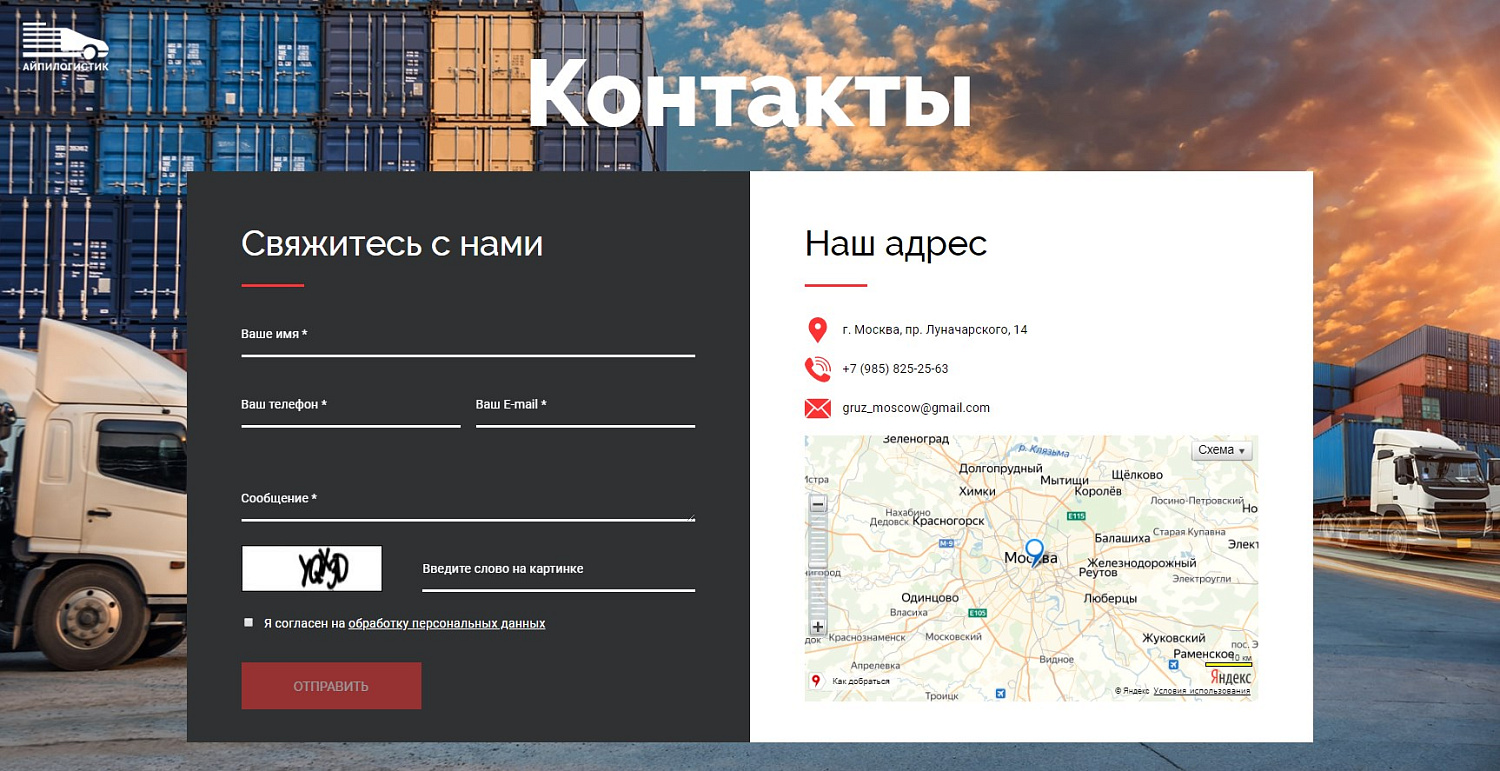Click the airplane airport icon near Раменское
The width and height of the screenshot is (1500, 771).
pyautogui.click(x=1173, y=664)
